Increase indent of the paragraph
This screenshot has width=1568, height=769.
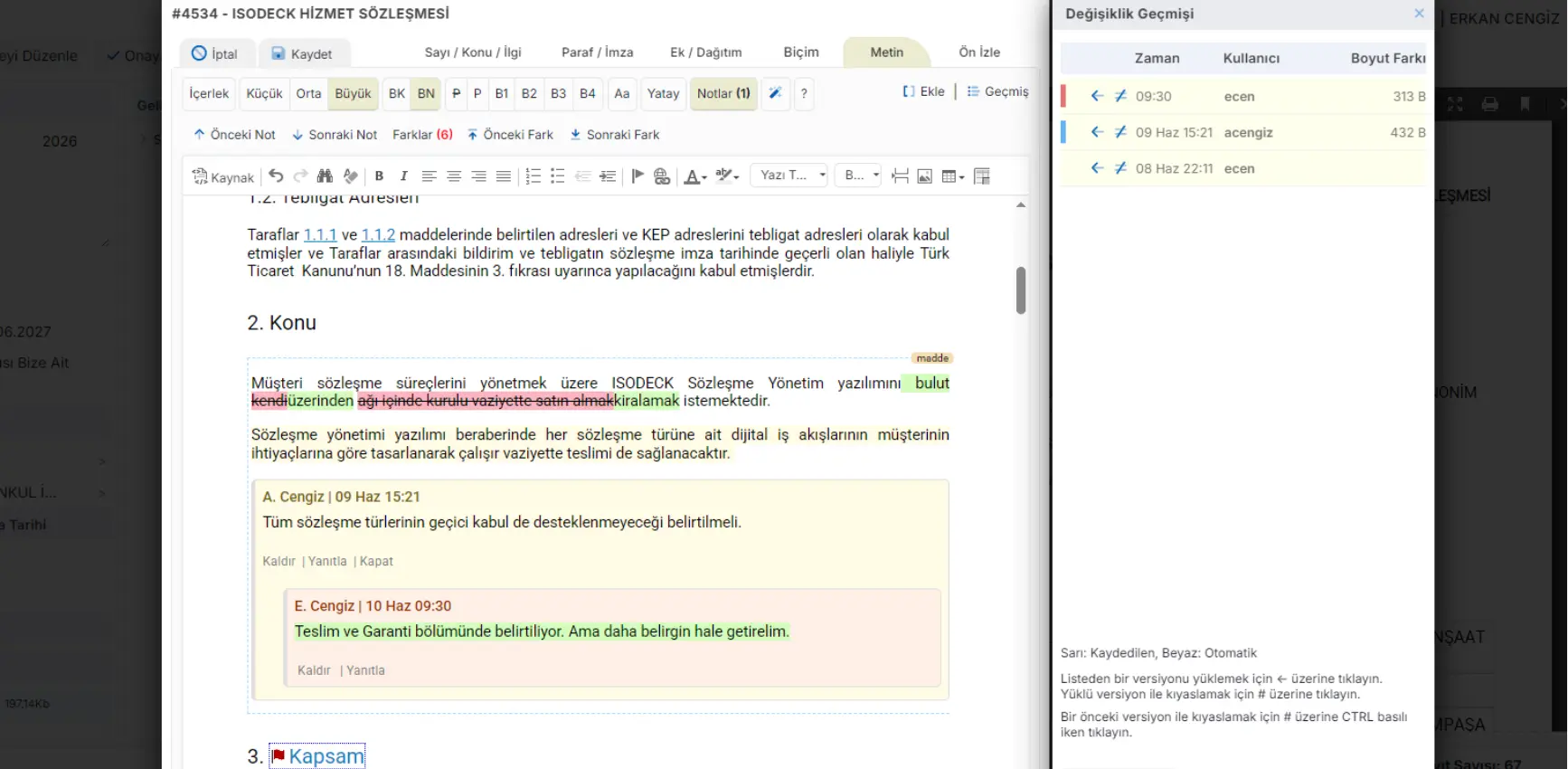pyautogui.click(x=608, y=176)
